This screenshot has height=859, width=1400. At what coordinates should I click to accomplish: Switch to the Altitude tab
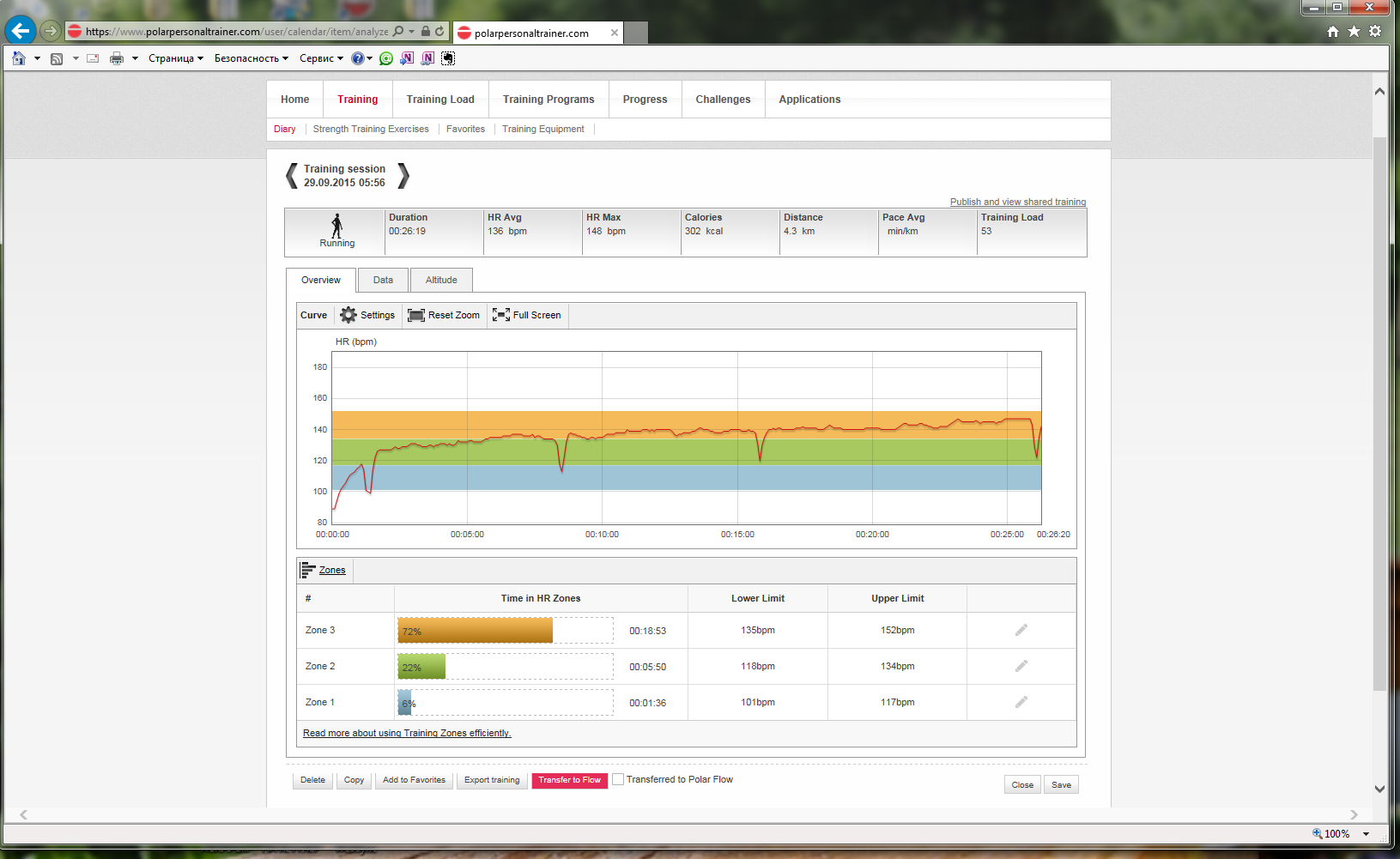click(x=441, y=280)
